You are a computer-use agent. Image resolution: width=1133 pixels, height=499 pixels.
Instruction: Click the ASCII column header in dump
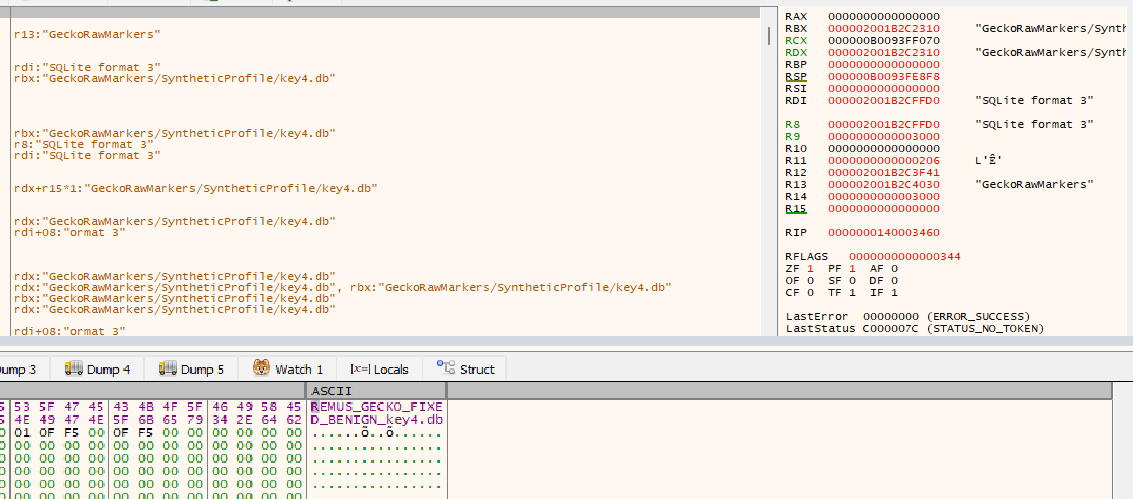pos(376,391)
